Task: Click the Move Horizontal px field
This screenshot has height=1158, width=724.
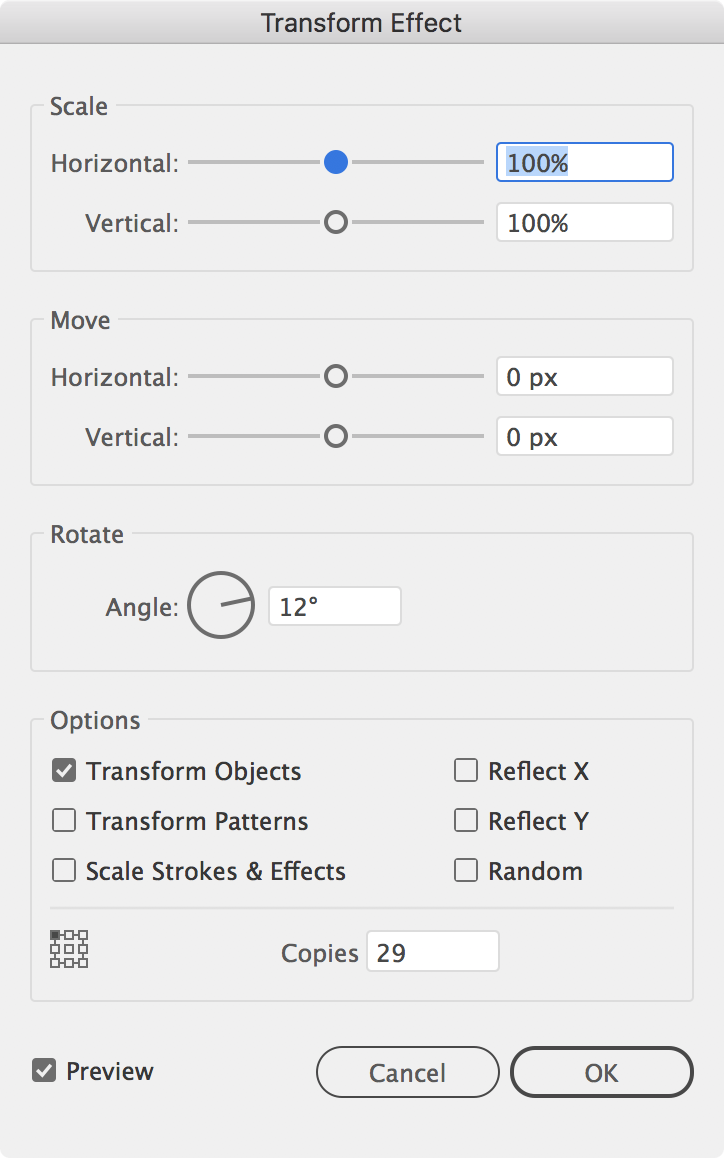Action: click(584, 376)
